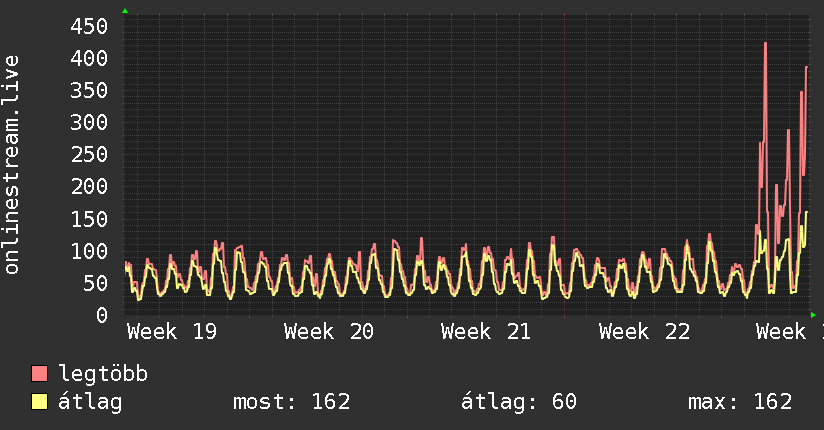Viewport: 824px width, 430px height.
Task: Click the 200 y-axis value
Action: [x=89, y=187]
